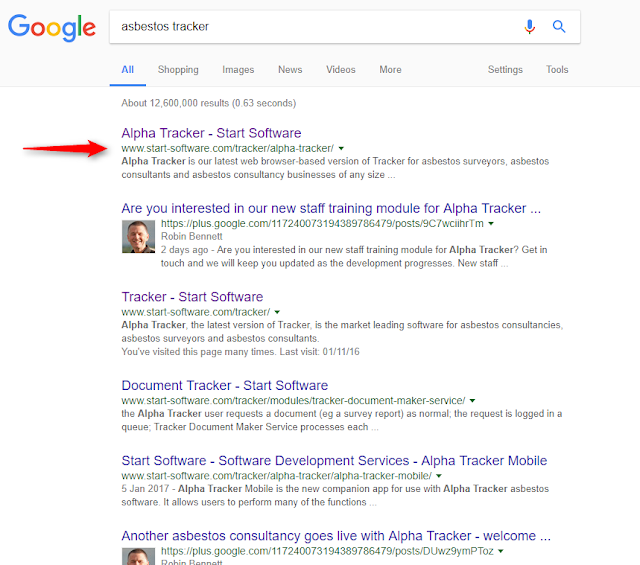The height and width of the screenshot is (565, 640).
Task: Click the "5 Jan 2017" snippet date
Action: (145, 489)
